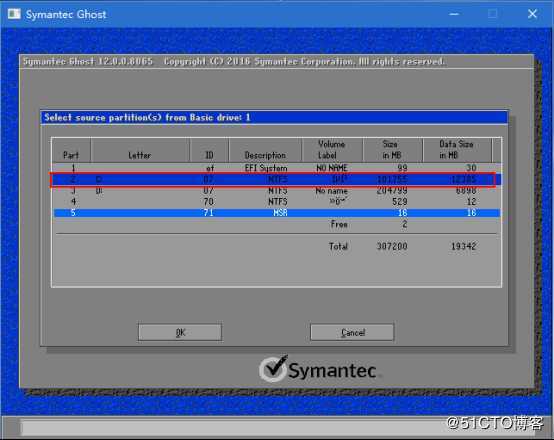Click the Data Size in MB header
The height and width of the screenshot is (440, 554).
coord(457,151)
